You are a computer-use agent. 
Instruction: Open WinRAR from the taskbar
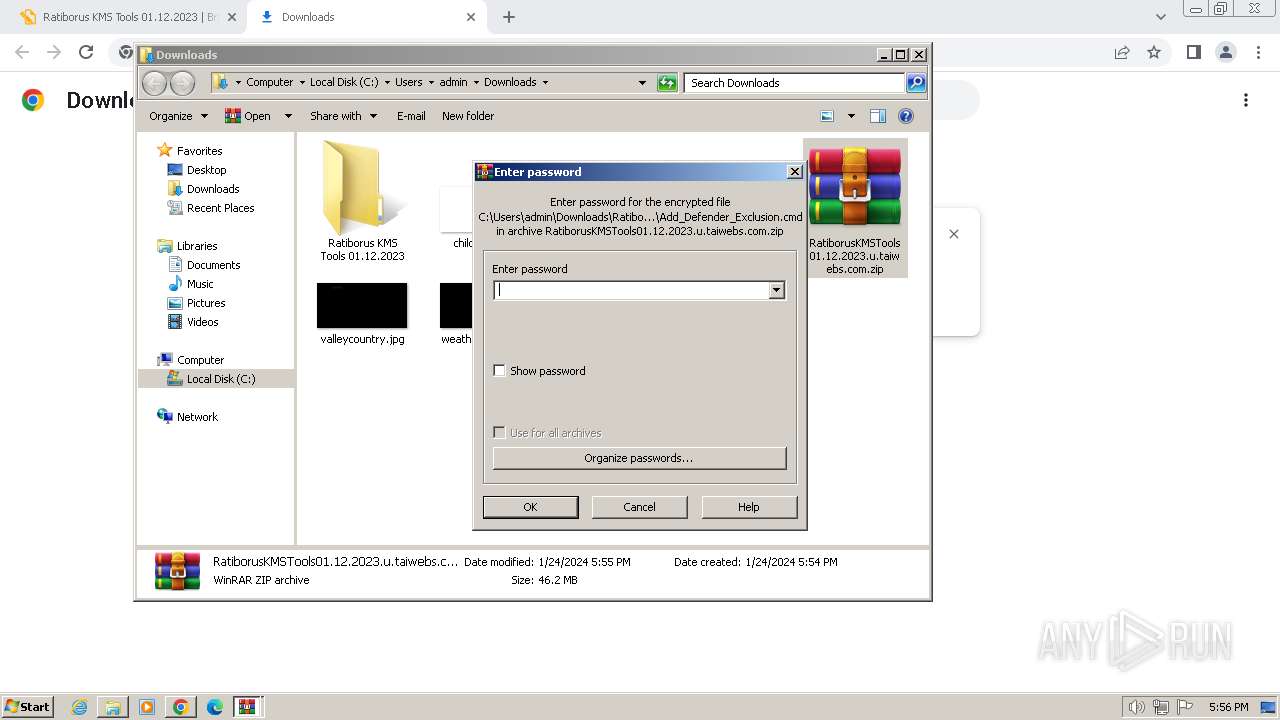pos(247,707)
